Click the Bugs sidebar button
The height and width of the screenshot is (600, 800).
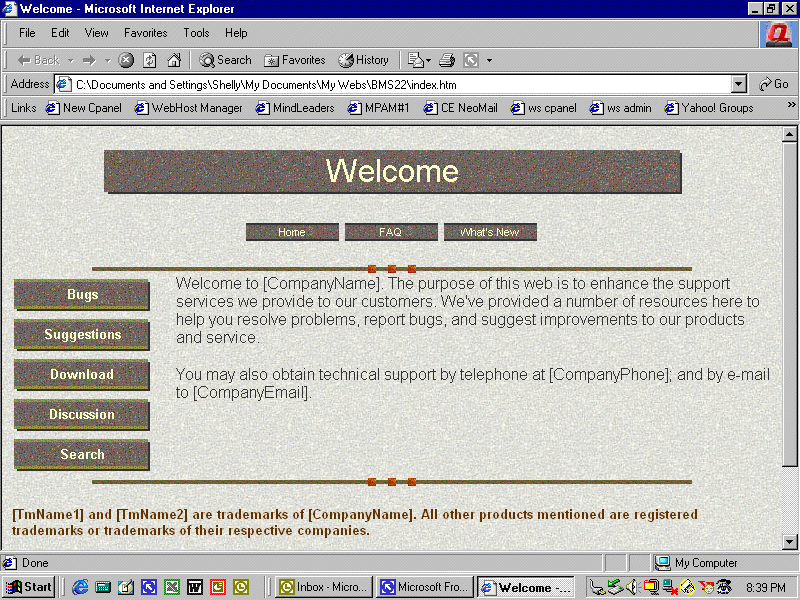(82, 295)
